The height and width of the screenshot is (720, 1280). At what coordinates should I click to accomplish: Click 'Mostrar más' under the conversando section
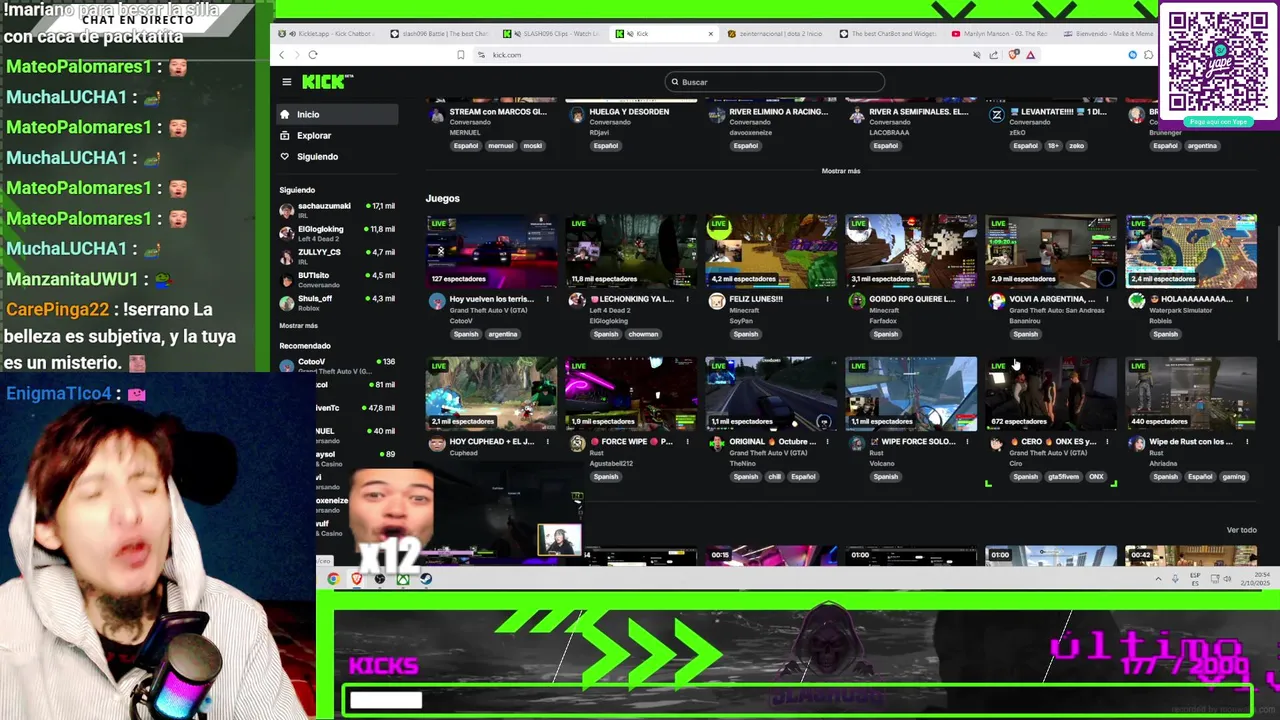tap(840, 171)
